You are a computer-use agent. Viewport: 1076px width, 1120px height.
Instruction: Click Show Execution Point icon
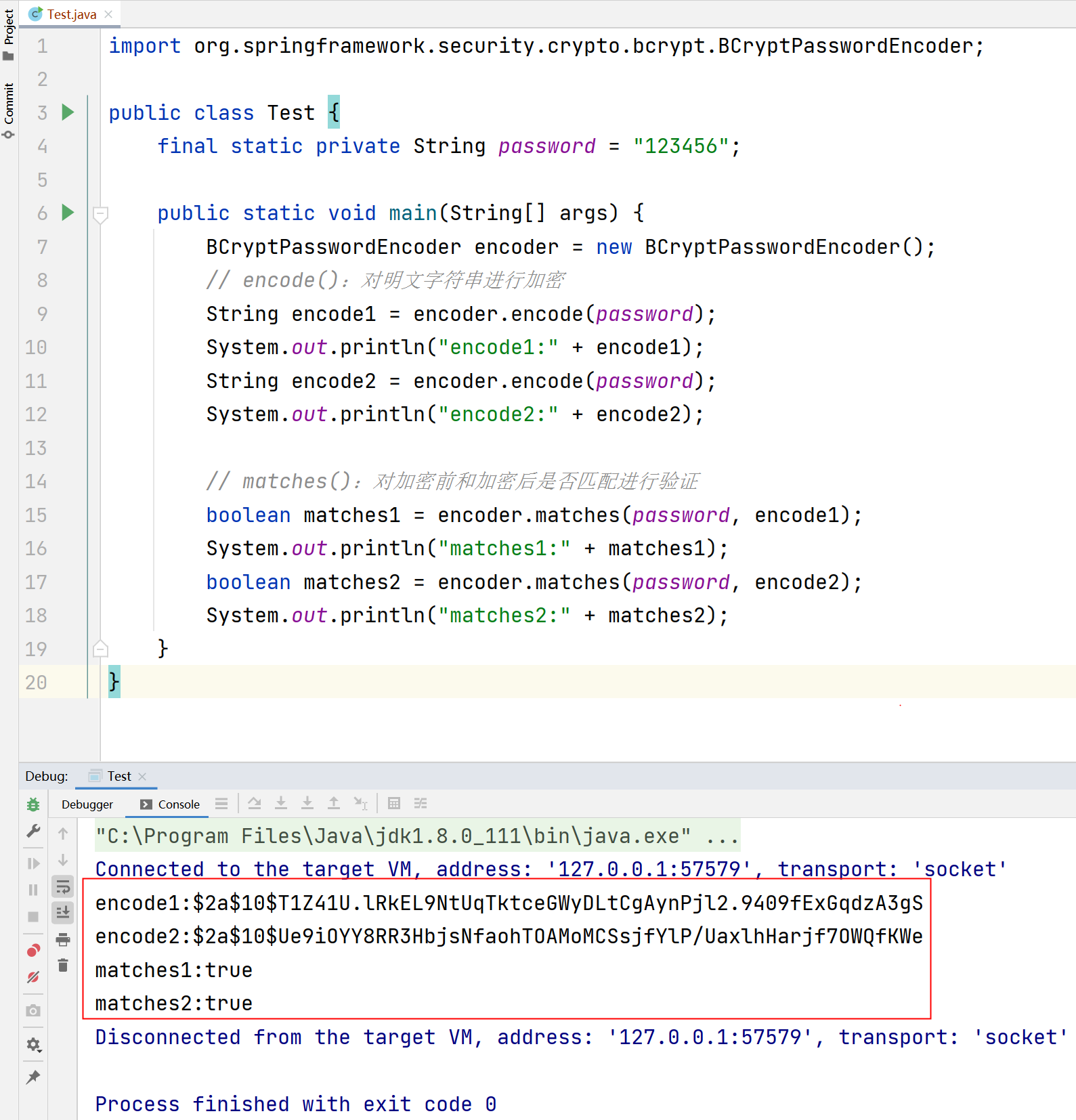point(221,804)
